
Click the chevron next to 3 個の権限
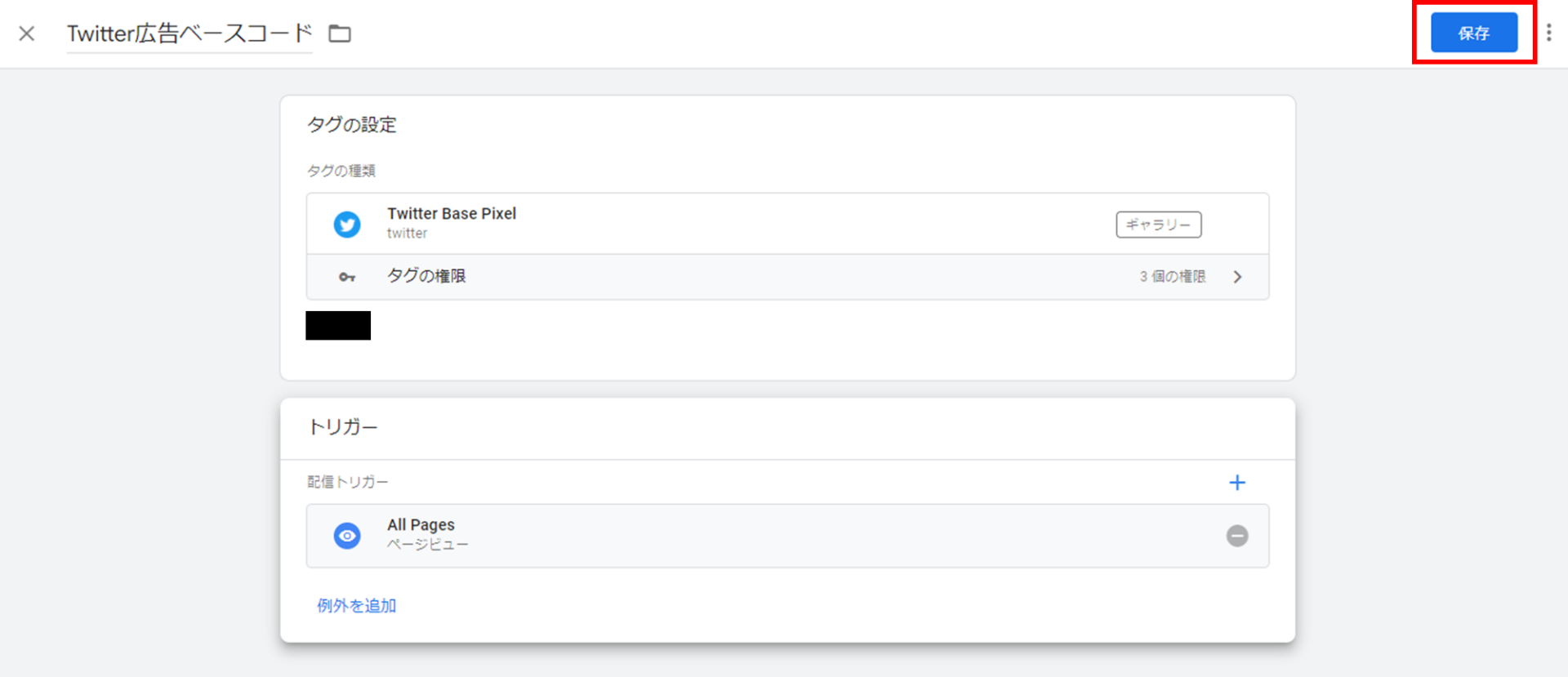pyautogui.click(x=1237, y=277)
